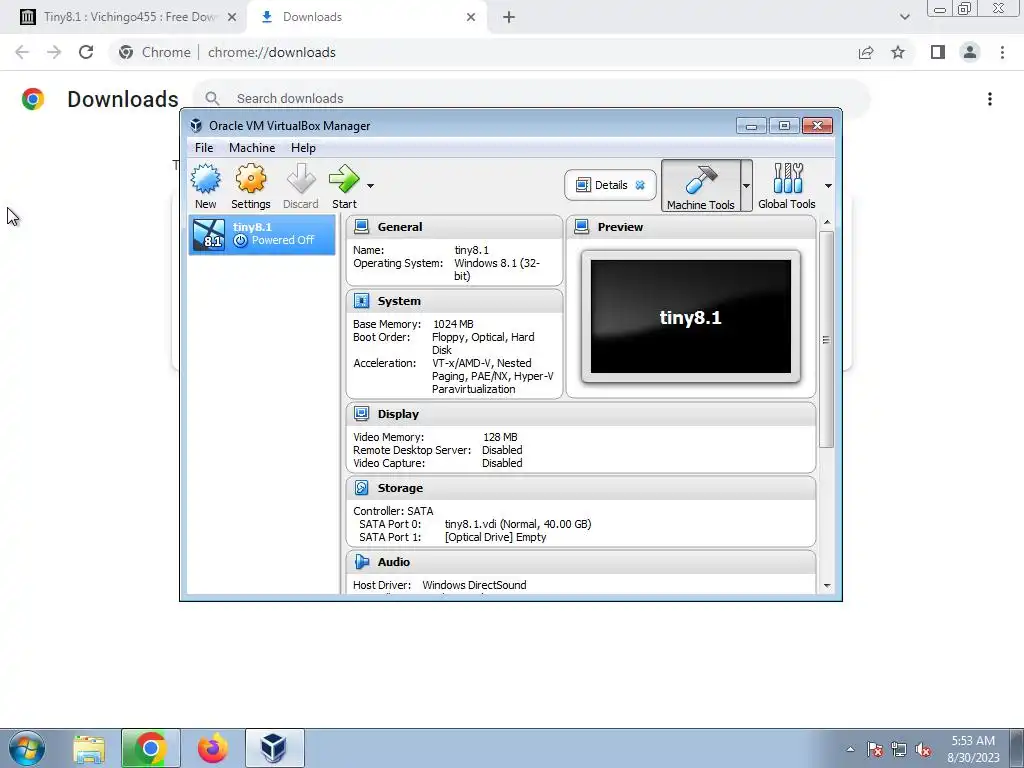Close the Downloads tab
This screenshot has height=768, width=1024.
click(x=471, y=18)
